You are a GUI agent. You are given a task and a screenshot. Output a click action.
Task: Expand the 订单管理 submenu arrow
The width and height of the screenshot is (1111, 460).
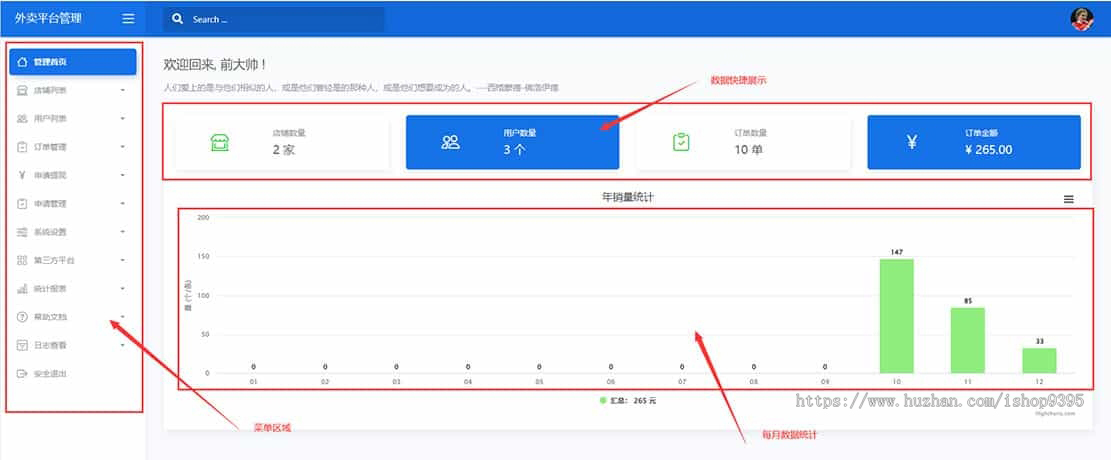(x=123, y=147)
